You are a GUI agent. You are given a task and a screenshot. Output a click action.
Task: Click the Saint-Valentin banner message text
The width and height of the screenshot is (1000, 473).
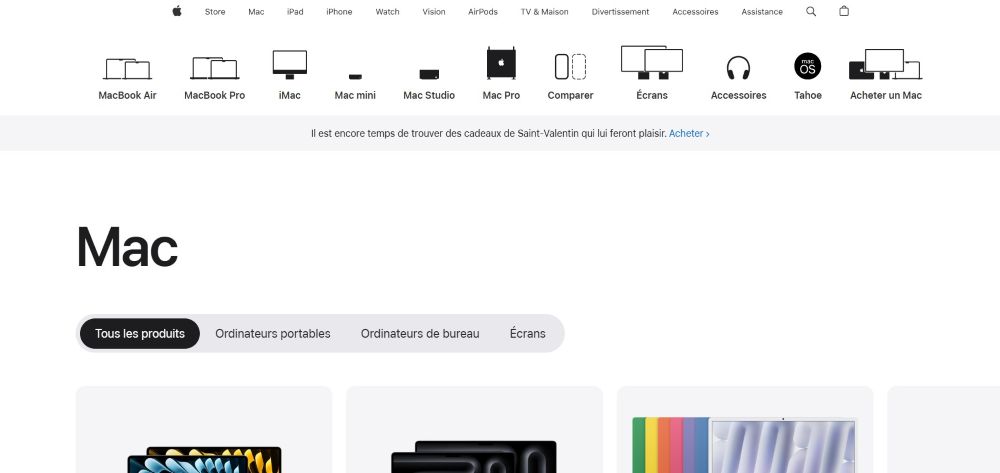489,133
